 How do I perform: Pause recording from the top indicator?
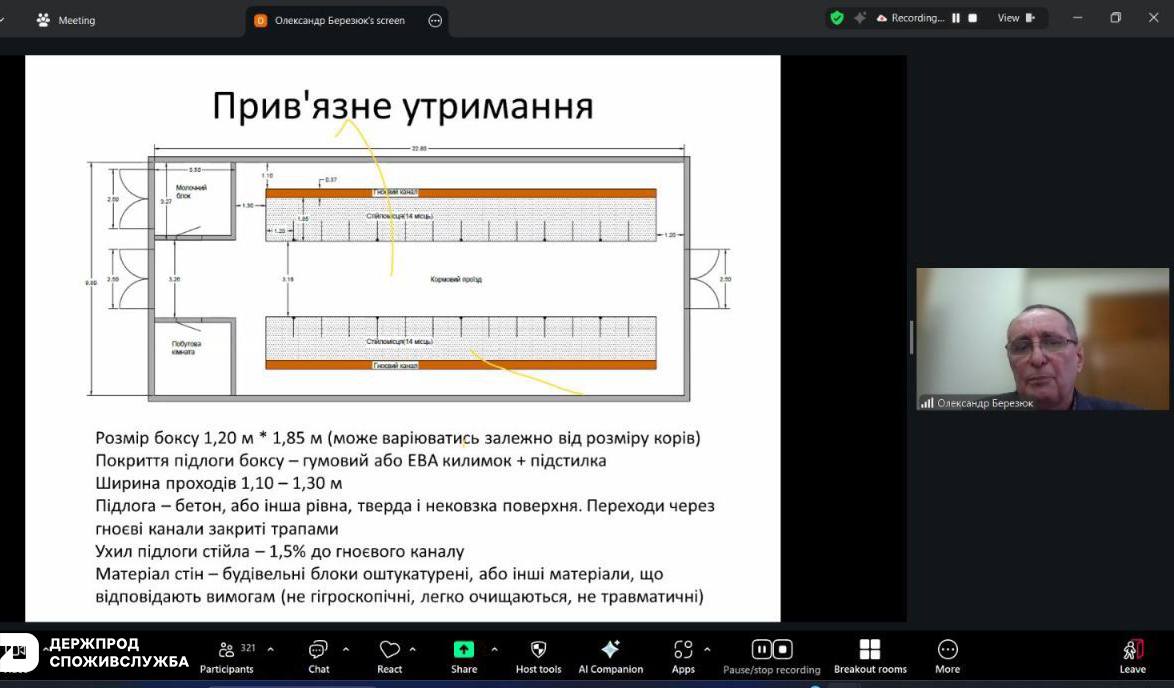(956, 18)
